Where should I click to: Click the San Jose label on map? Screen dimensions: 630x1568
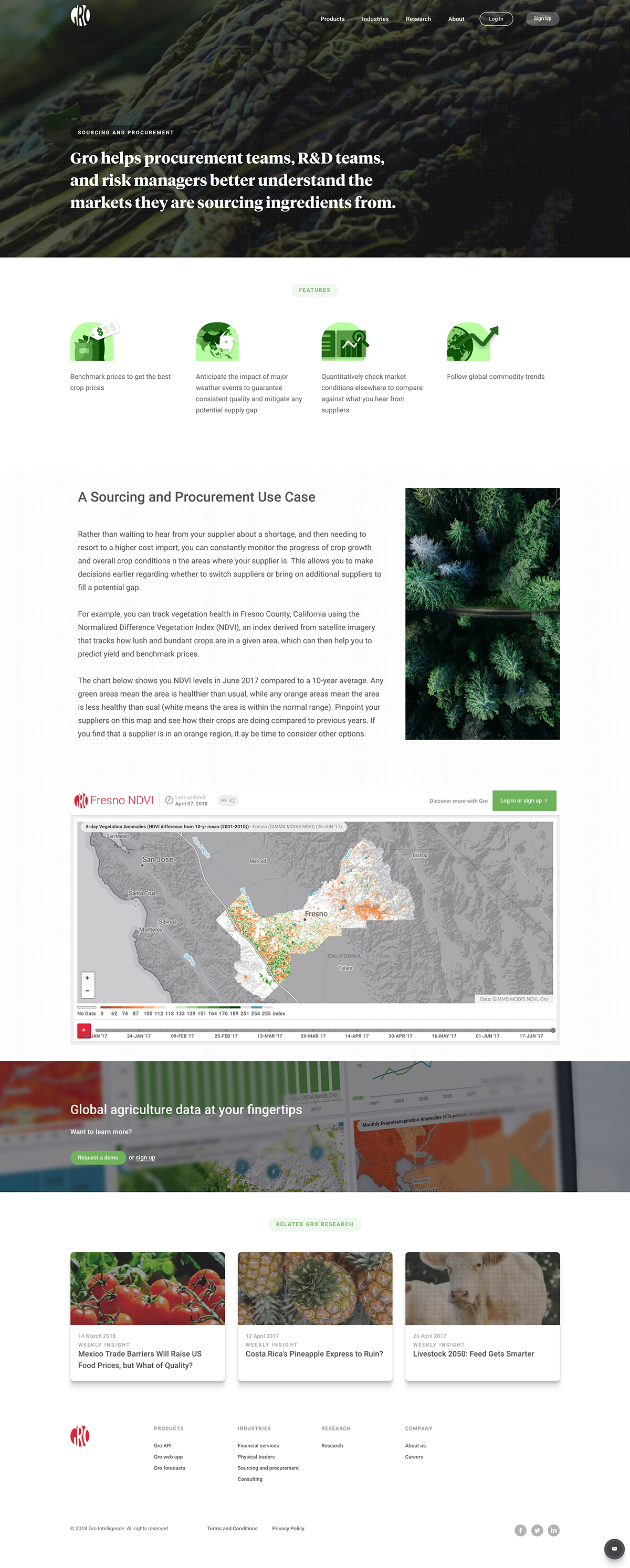coord(158,859)
